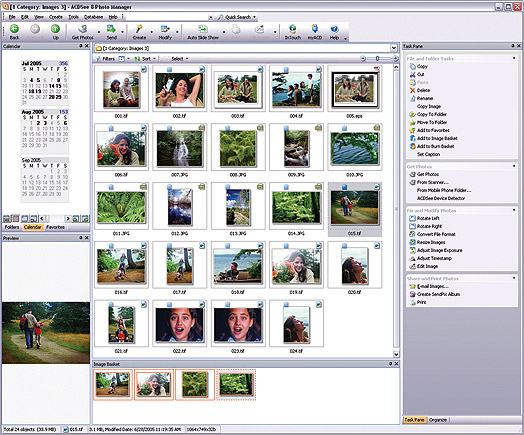Click the E-mail Images link
This screenshot has height=435, width=524.
[433, 286]
